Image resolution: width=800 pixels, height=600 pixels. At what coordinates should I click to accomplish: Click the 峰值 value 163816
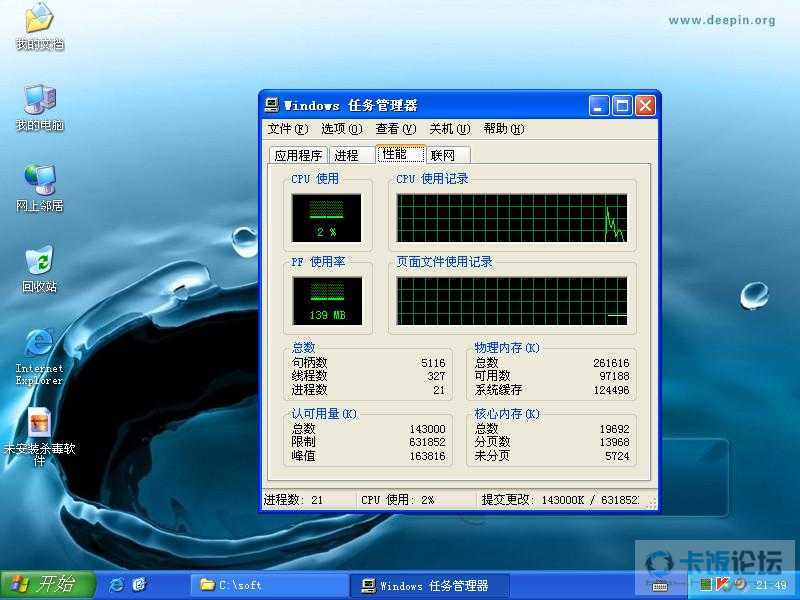click(x=428, y=456)
